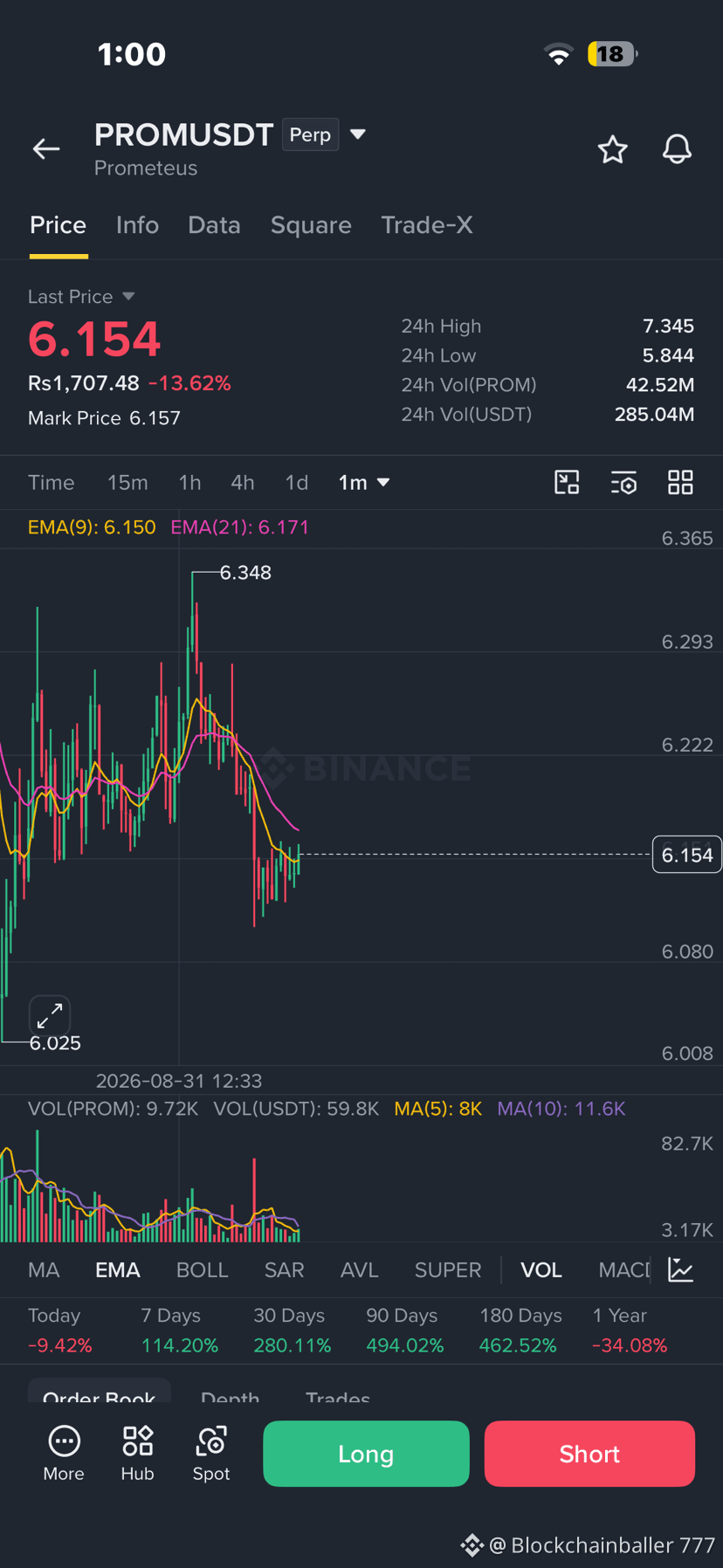
Task: Toggle the EMA indicator
Action: tap(118, 1270)
